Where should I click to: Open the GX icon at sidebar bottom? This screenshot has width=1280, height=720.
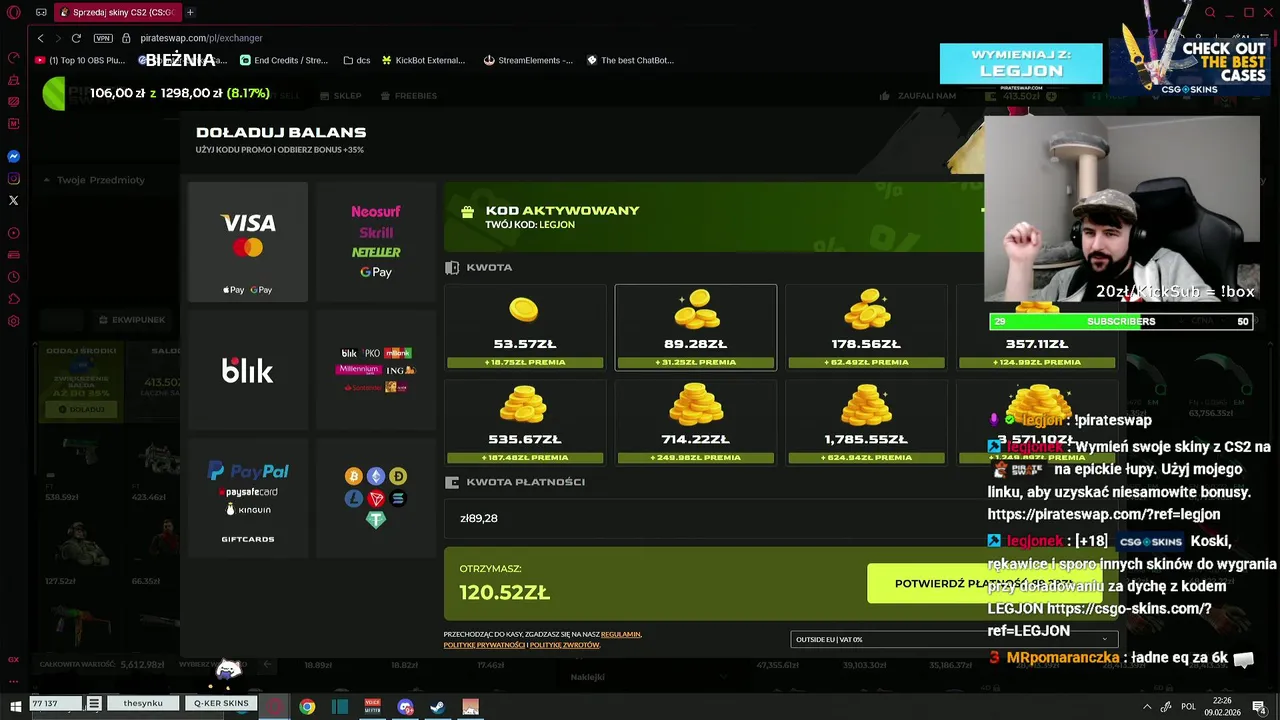tap(14, 659)
